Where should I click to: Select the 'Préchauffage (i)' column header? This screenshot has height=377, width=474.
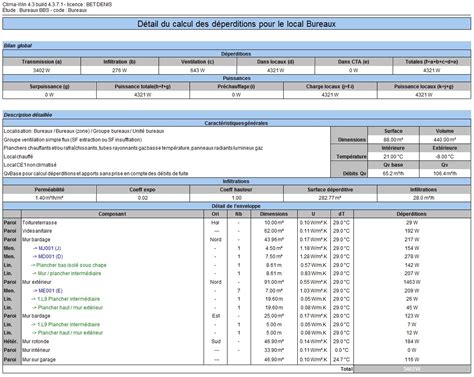coord(236,86)
